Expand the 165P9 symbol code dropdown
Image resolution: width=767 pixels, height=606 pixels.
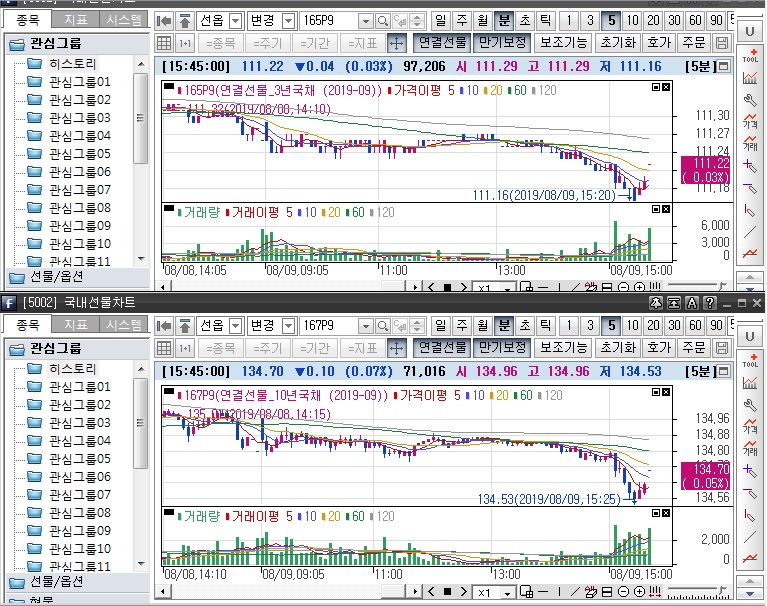(365, 21)
